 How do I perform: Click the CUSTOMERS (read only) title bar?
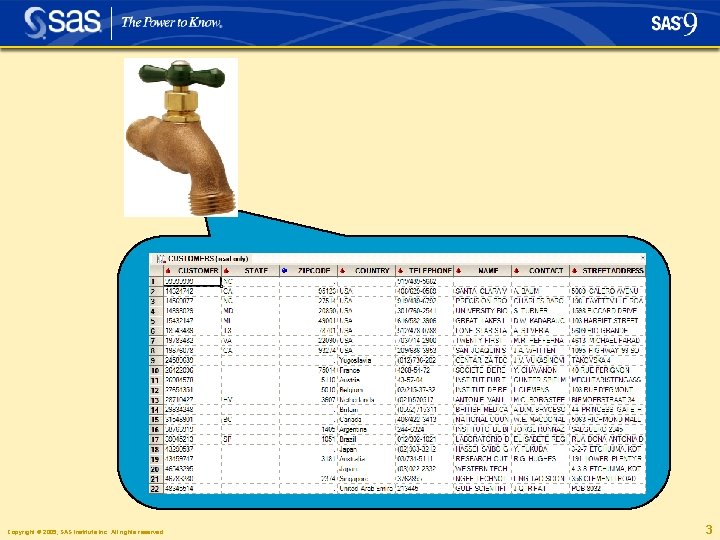tap(397, 259)
